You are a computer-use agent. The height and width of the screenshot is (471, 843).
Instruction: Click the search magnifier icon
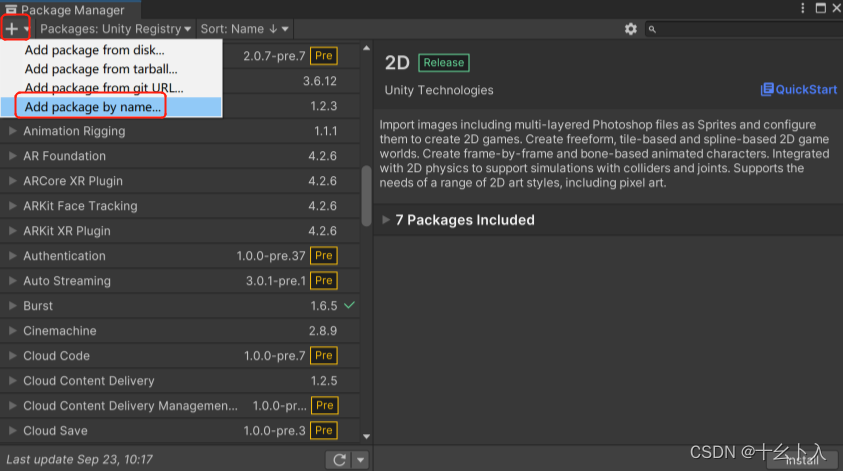[x=652, y=29]
